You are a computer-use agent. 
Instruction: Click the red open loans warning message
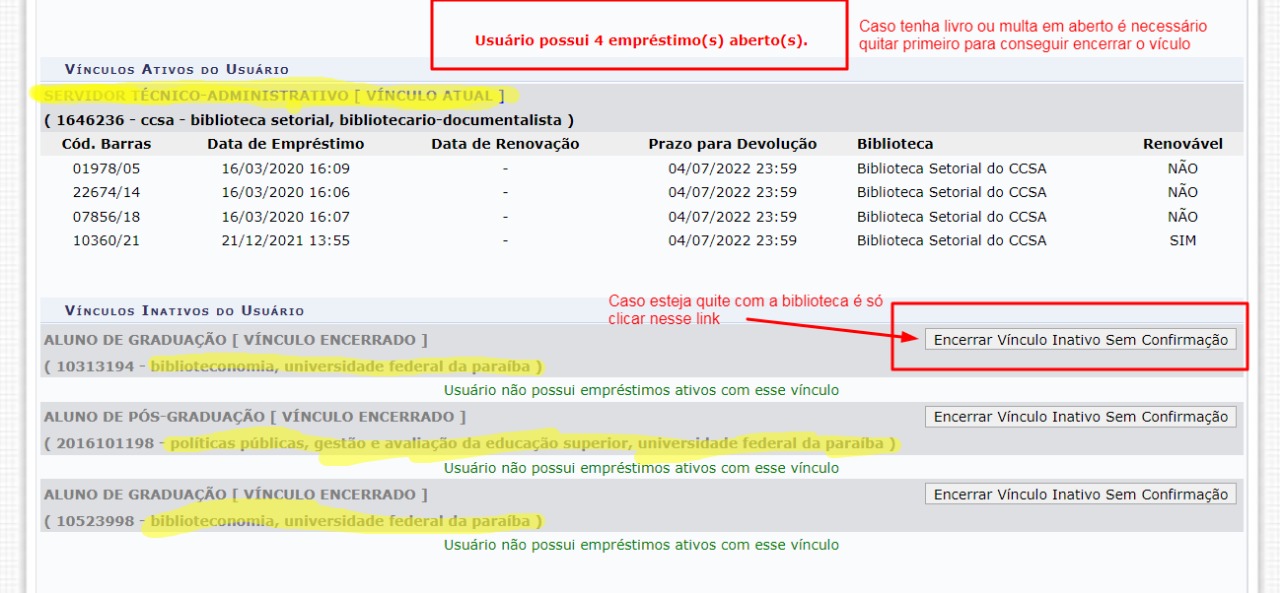640,42
